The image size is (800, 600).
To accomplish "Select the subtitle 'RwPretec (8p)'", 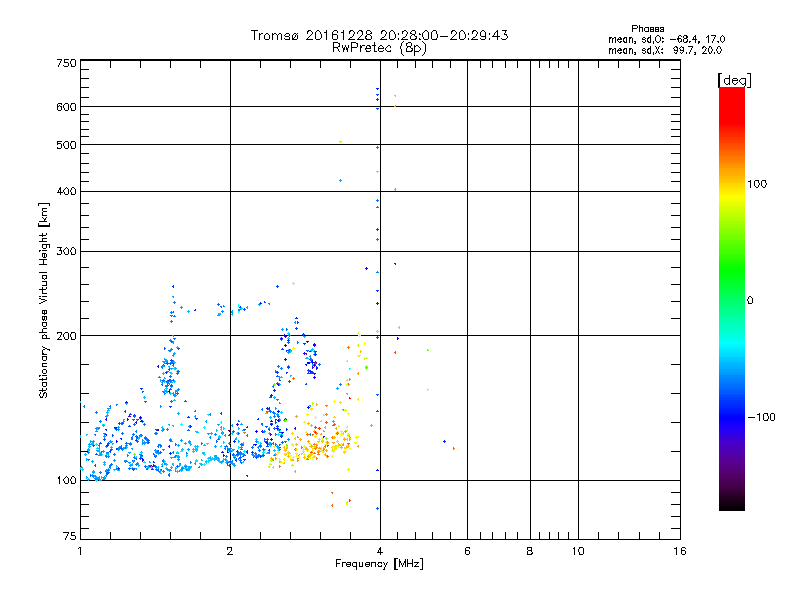I will pyautogui.click(x=379, y=48).
